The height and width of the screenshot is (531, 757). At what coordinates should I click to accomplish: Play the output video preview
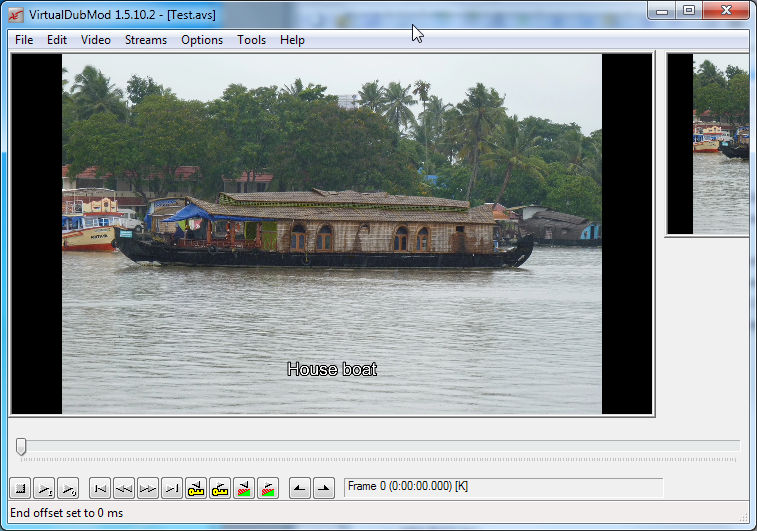pyautogui.click(x=68, y=489)
